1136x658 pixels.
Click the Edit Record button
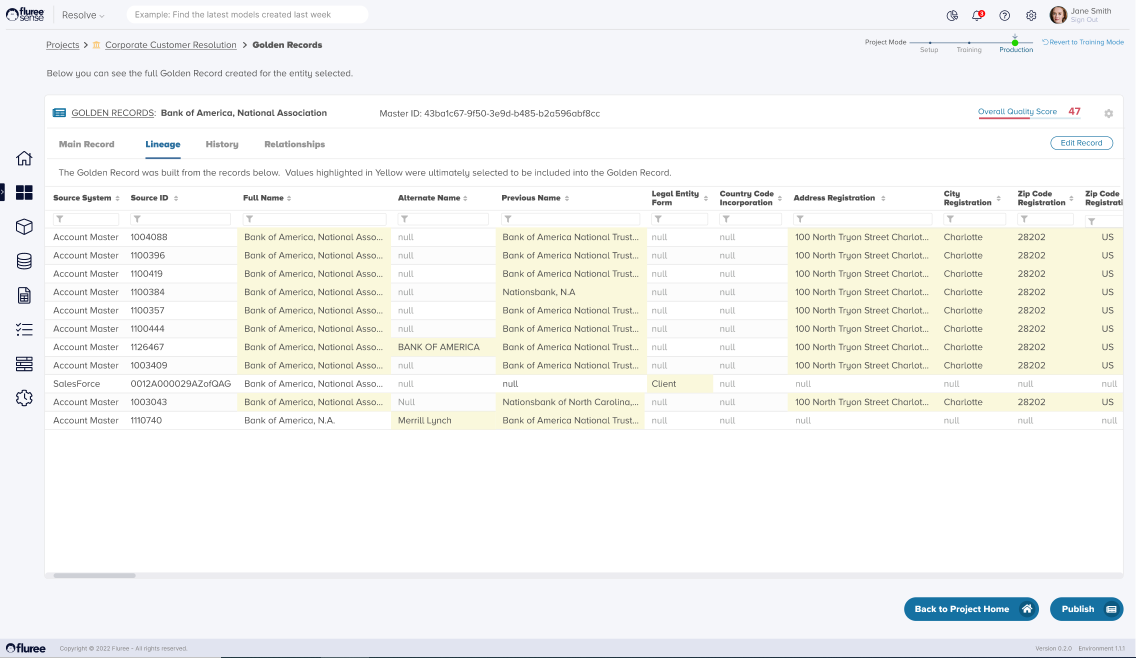click(x=1081, y=143)
